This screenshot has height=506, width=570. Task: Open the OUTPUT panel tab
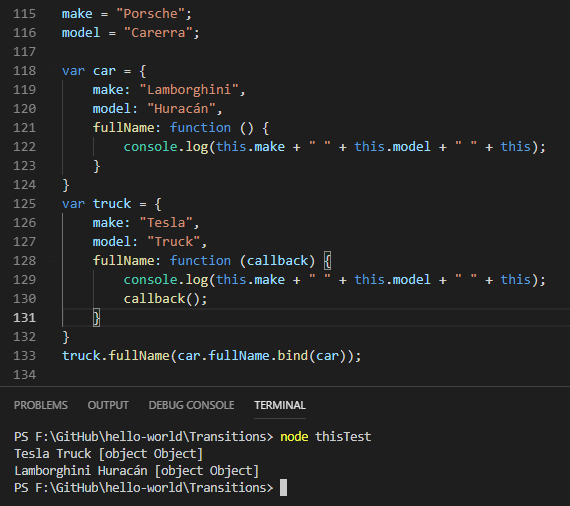pyautogui.click(x=108, y=405)
